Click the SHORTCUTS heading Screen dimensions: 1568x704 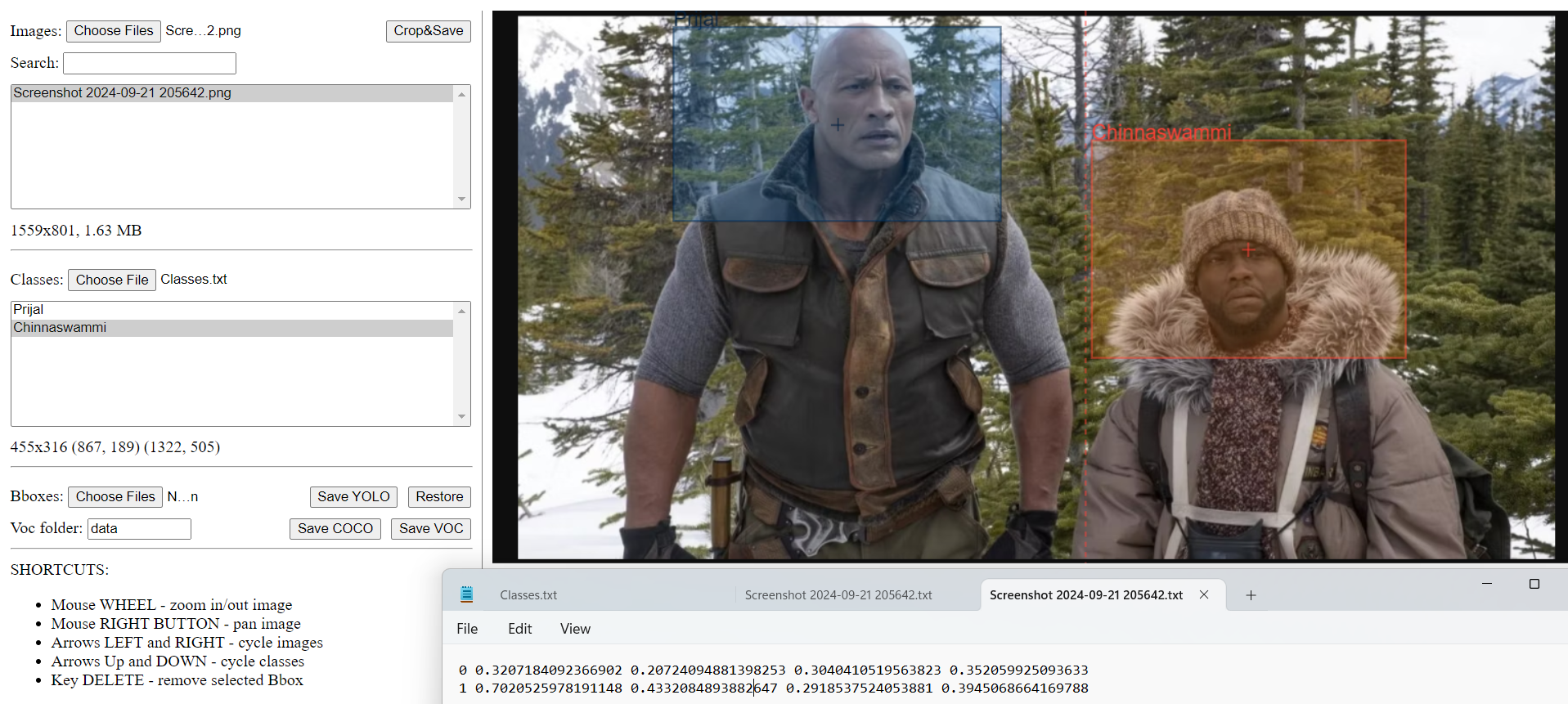60,570
